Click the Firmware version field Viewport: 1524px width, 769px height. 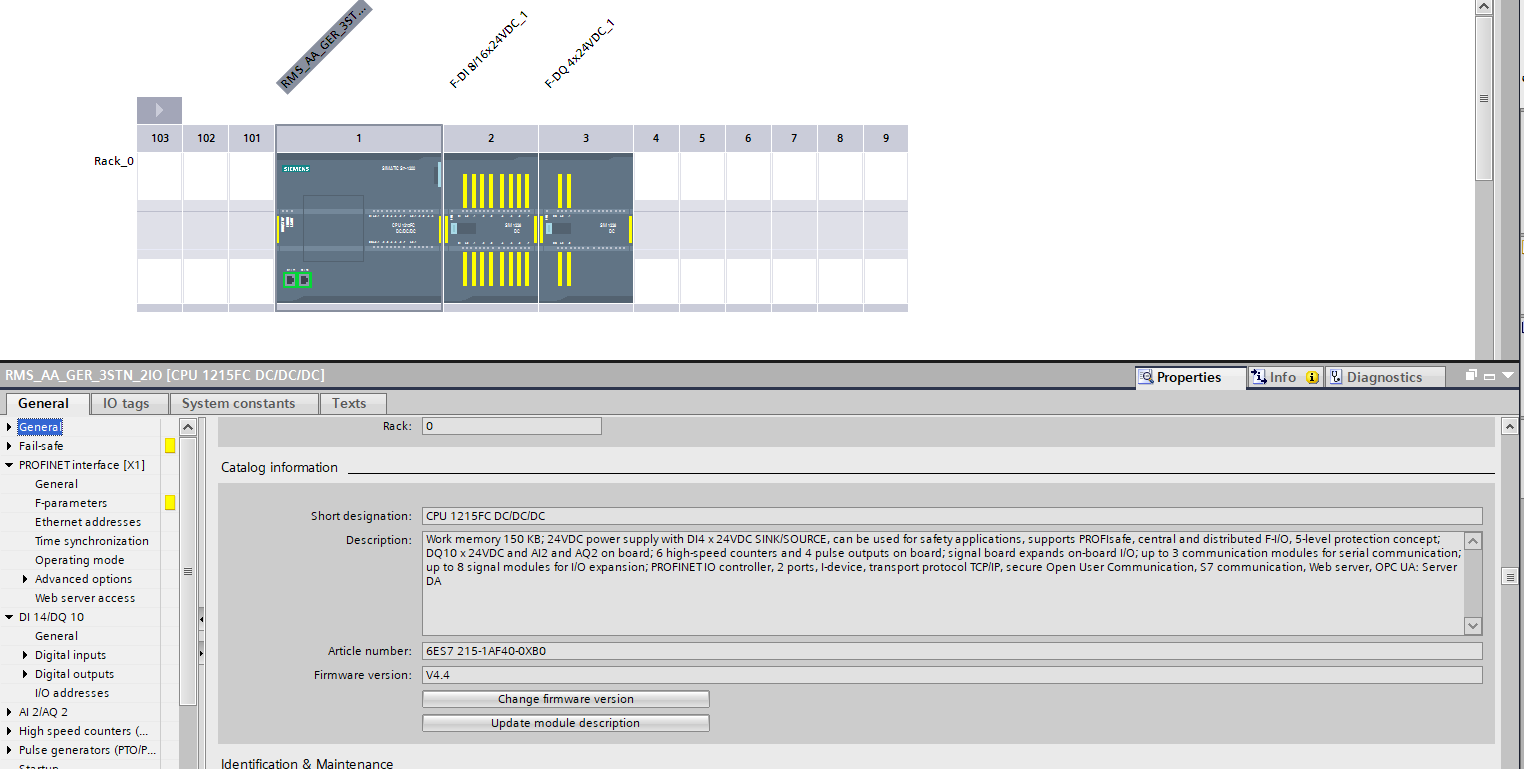[x=951, y=675]
